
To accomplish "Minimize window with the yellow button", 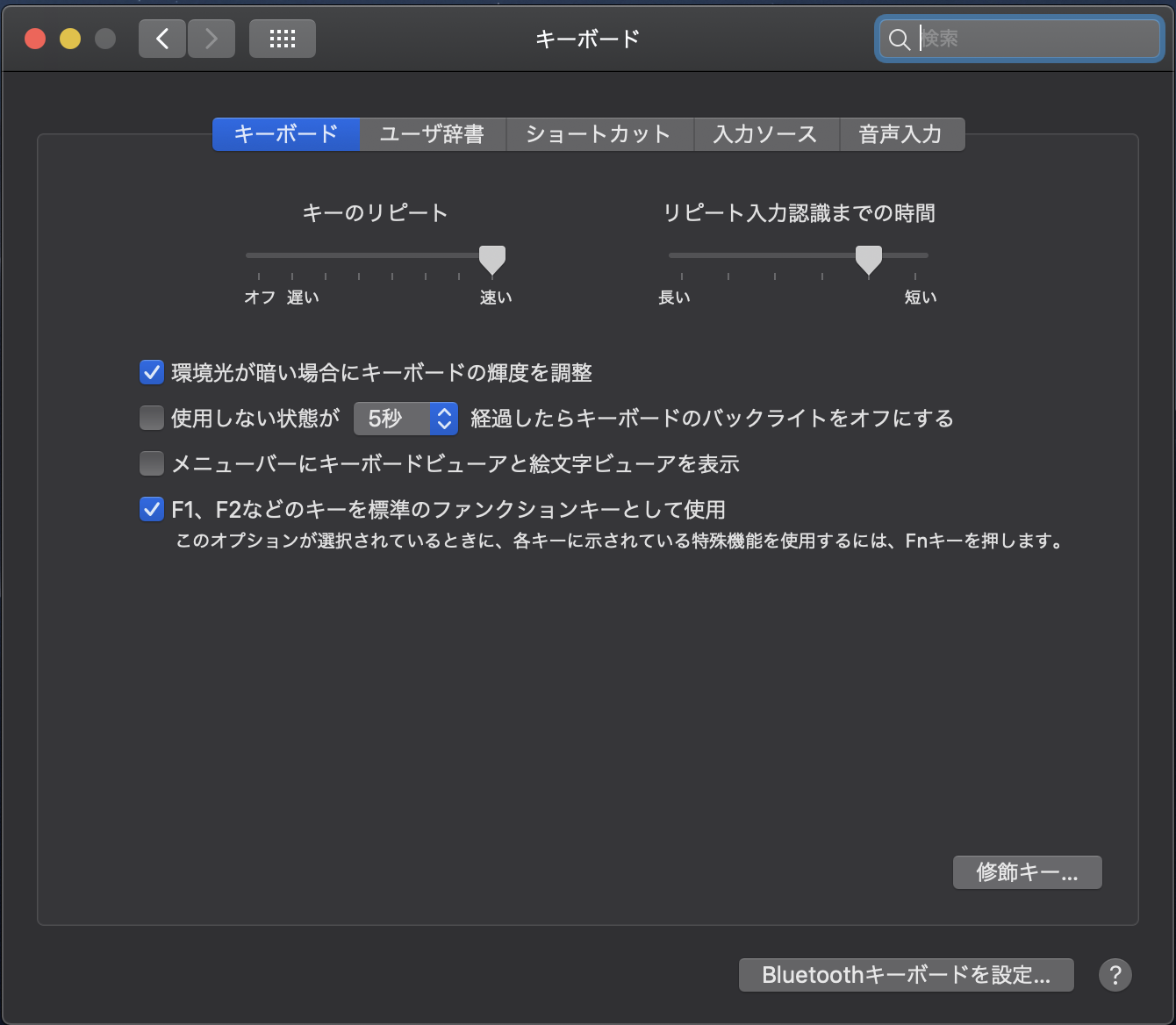I will (70, 39).
